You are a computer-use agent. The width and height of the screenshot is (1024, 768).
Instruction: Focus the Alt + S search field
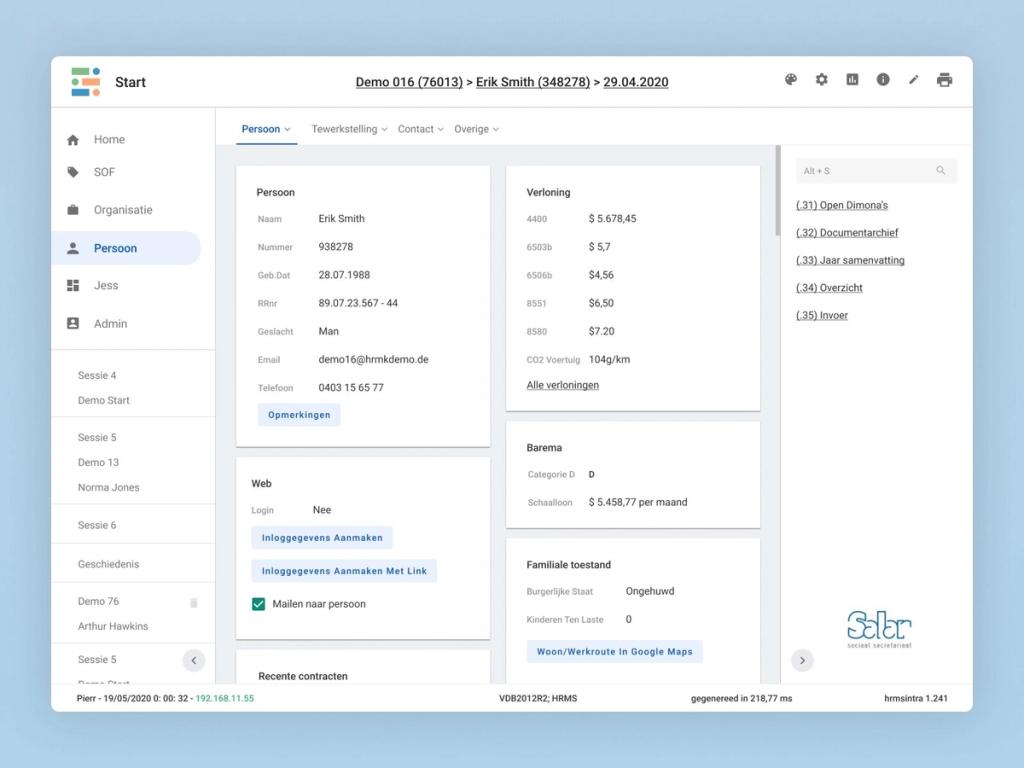click(x=876, y=170)
